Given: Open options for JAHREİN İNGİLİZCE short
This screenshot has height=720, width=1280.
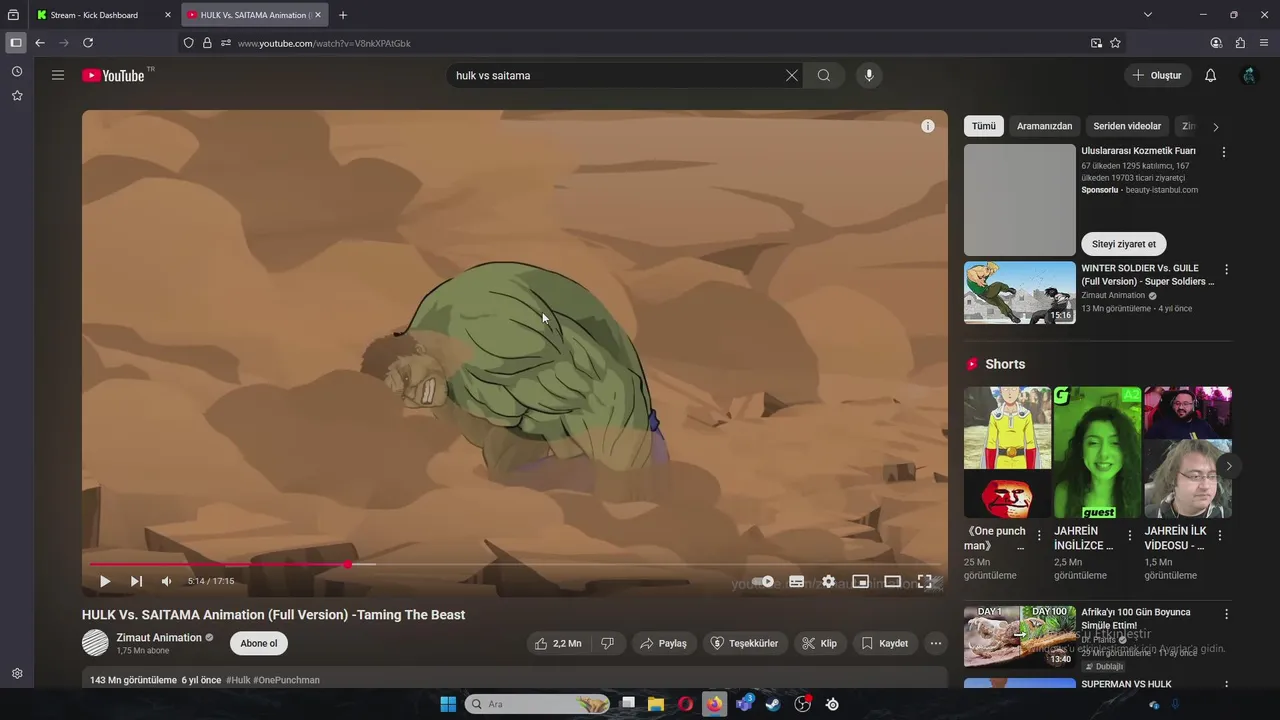Looking at the screenshot, I should (1130, 536).
